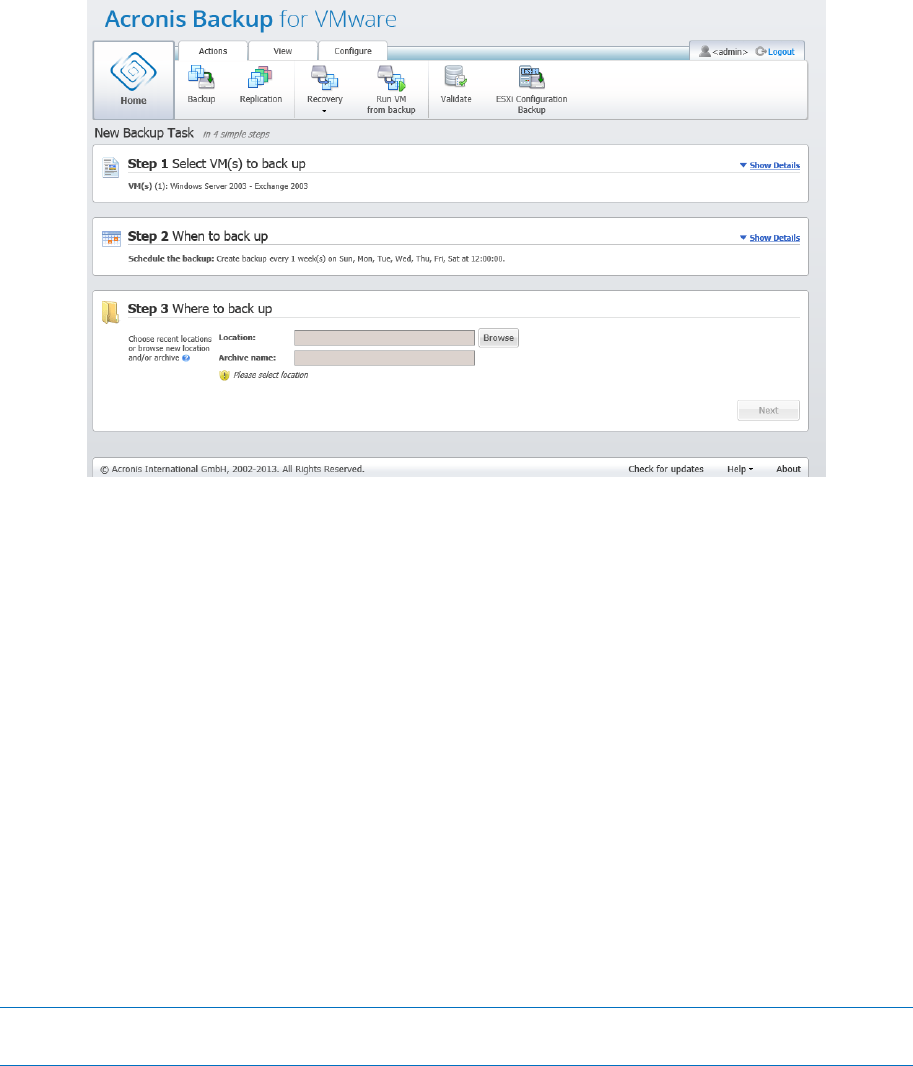Focus the Archive name field
The height and width of the screenshot is (1066, 913).
(384, 358)
